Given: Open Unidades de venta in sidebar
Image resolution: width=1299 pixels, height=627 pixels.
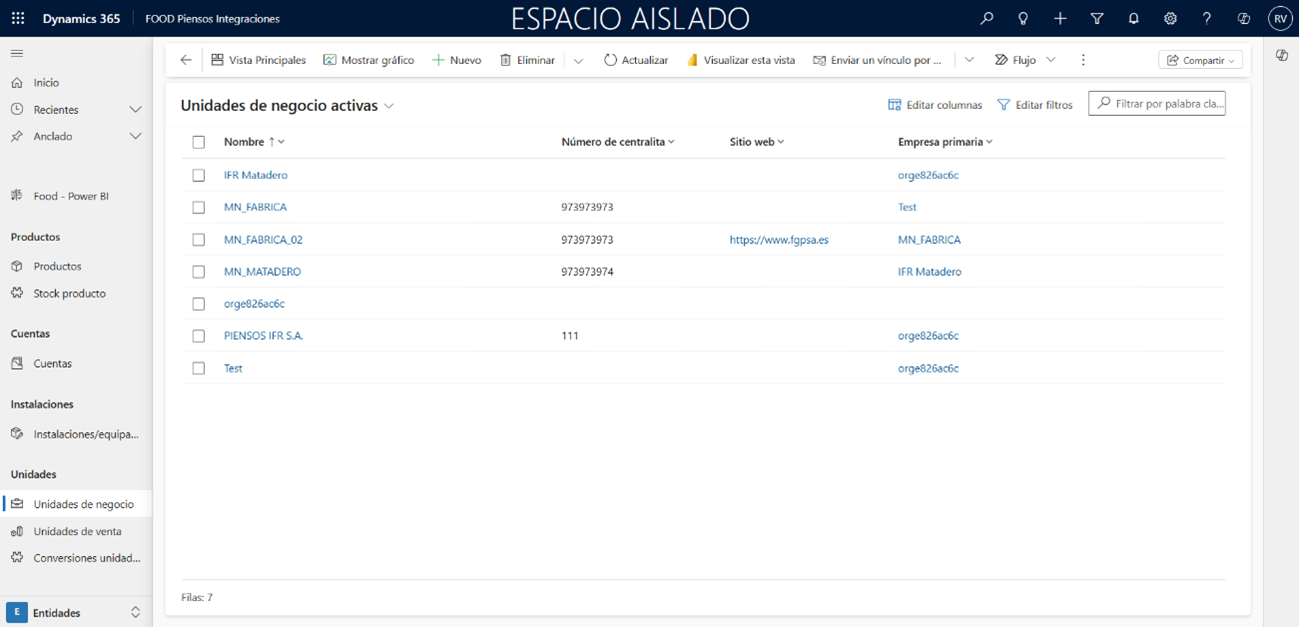Looking at the screenshot, I should coord(77,531).
